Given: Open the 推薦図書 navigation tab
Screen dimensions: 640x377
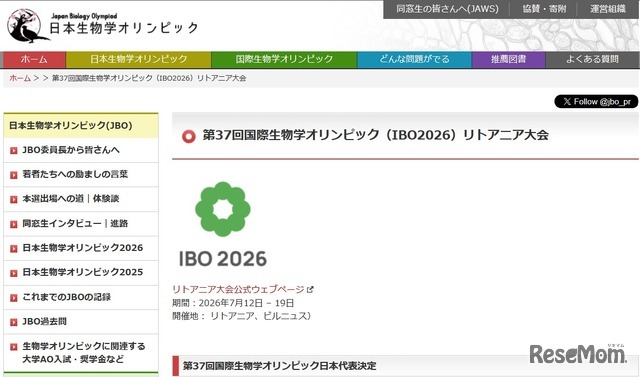Looking at the screenshot, I should 509,60.
